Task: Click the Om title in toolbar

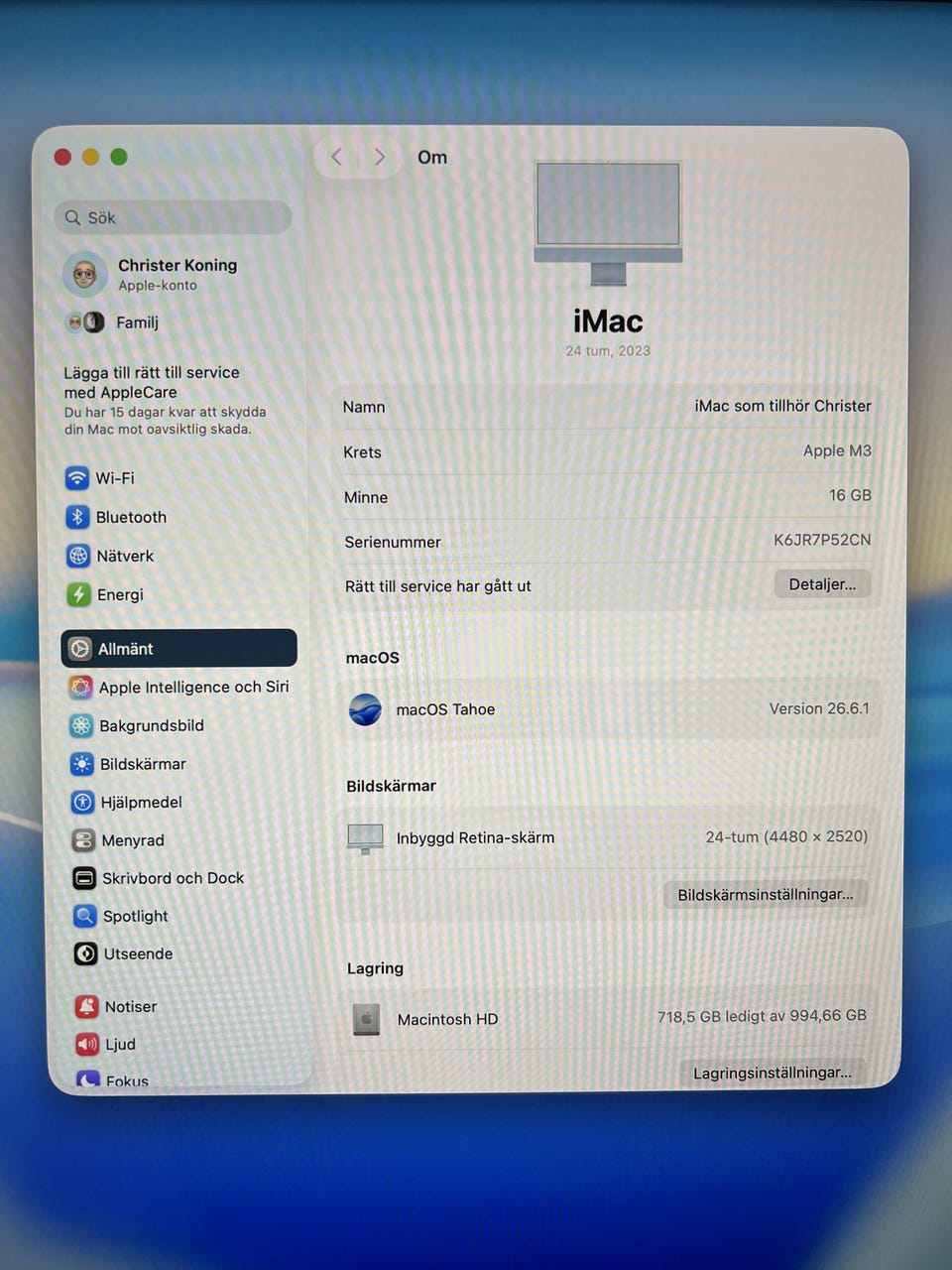Action: pyautogui.click(x=432, y=157)
